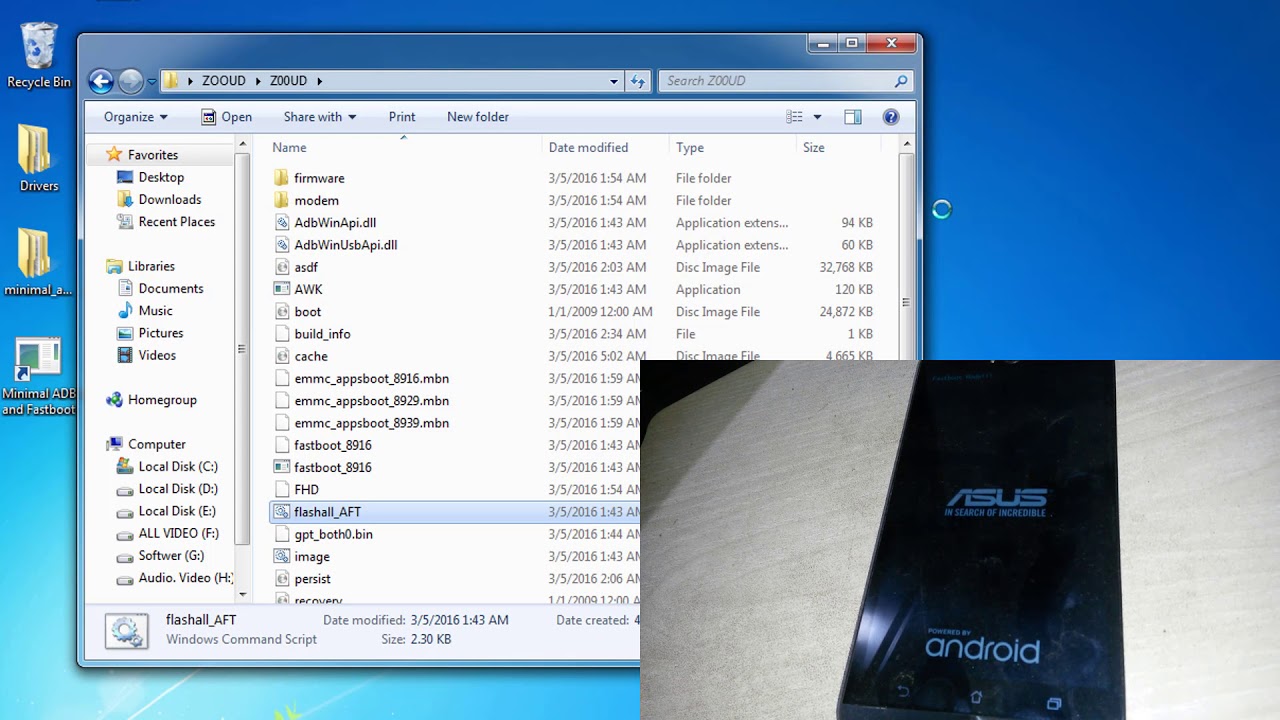The image size is (1280, 720).
Task: Refresh the folder view button
Action: [x=638, y=81]
